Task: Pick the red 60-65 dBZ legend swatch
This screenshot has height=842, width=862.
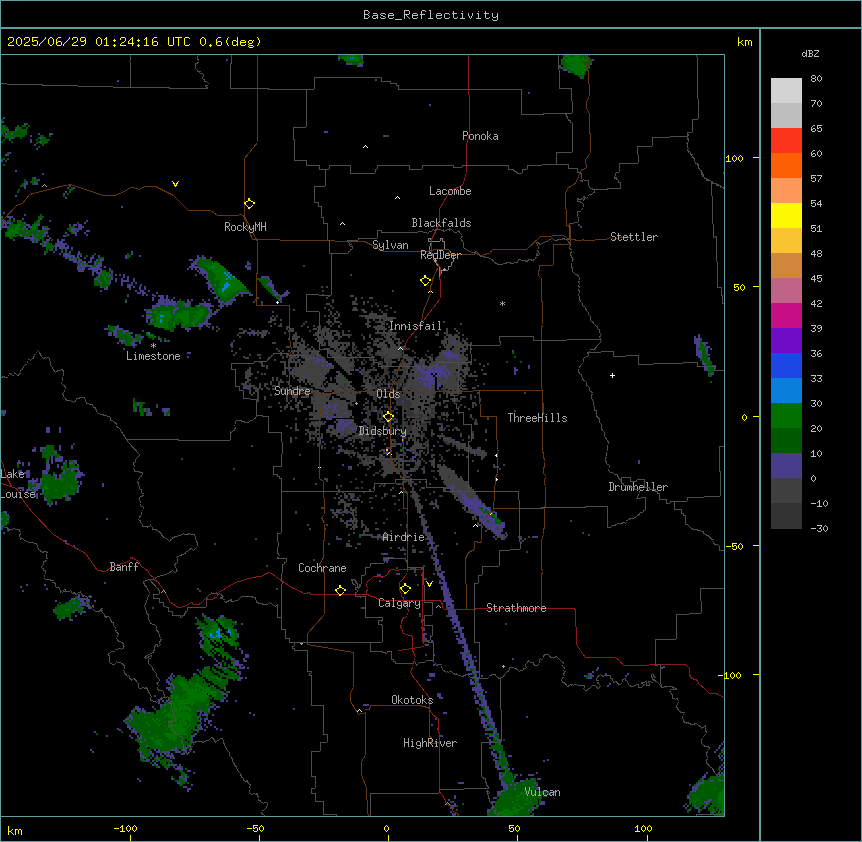Action: (786, 140)
